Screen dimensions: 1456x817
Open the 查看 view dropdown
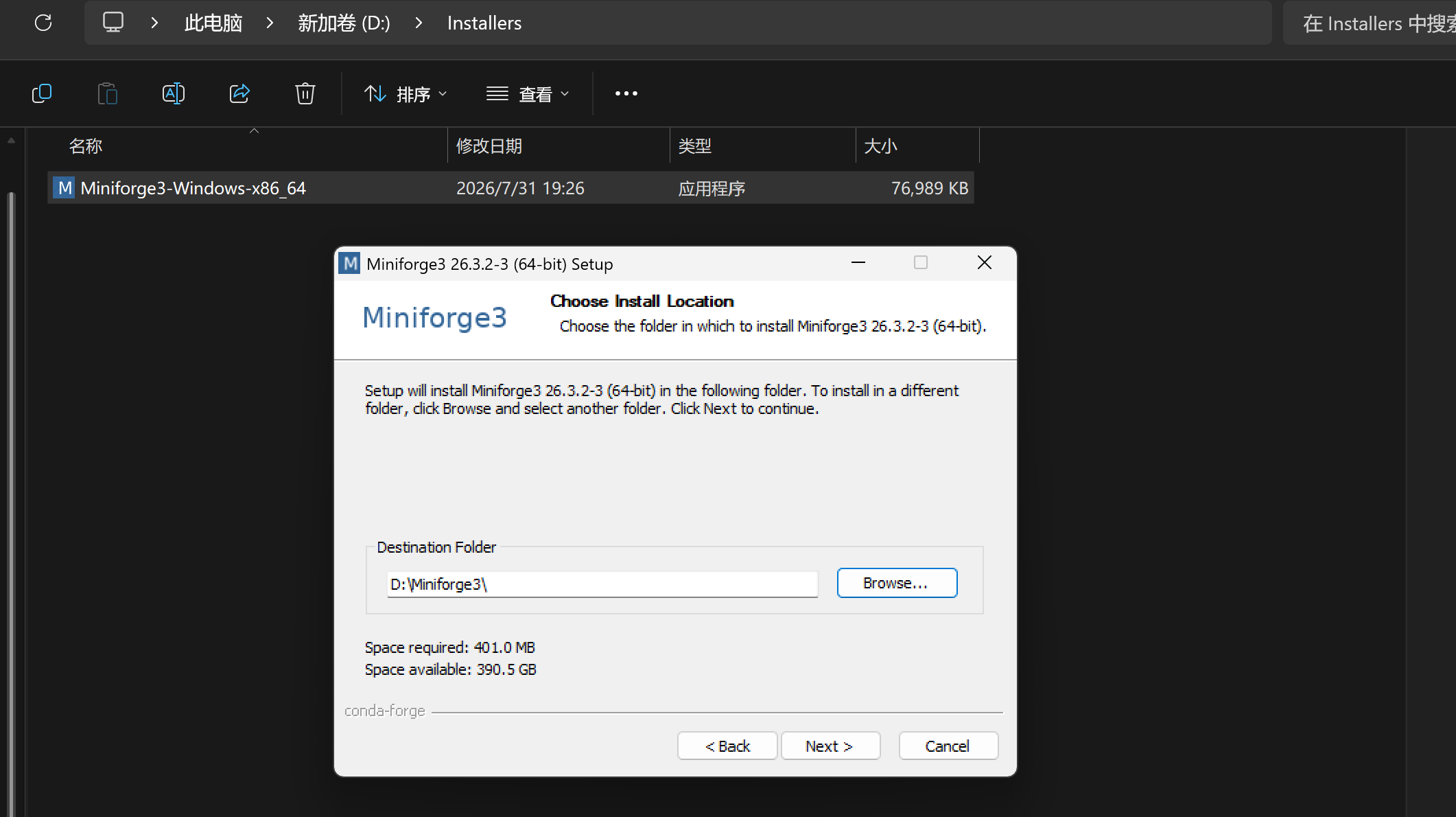pyautogui.click(x=528, y=93)
